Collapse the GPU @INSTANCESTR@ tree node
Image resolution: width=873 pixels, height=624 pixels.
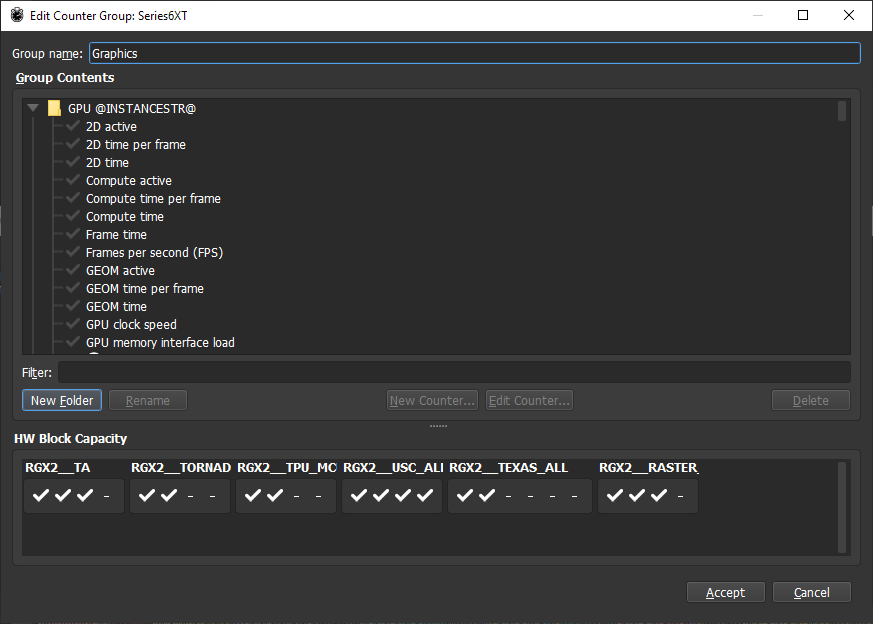click(x=33, y=108)
